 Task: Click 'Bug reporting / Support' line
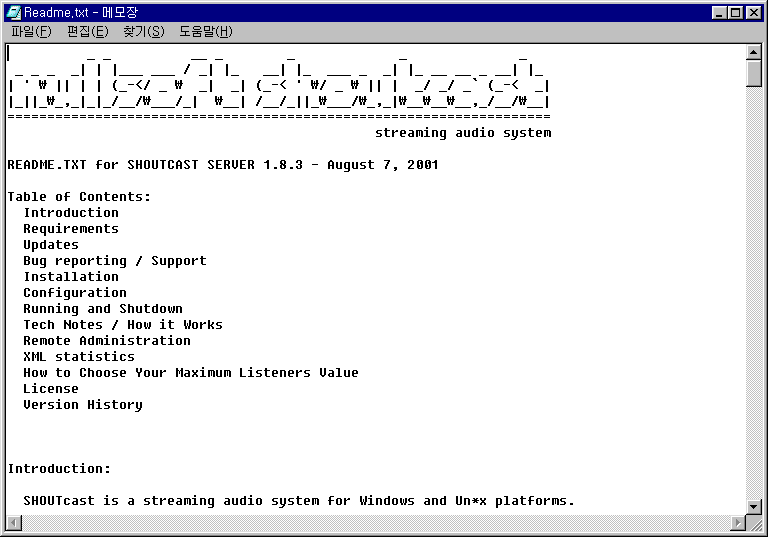[115, 261]
